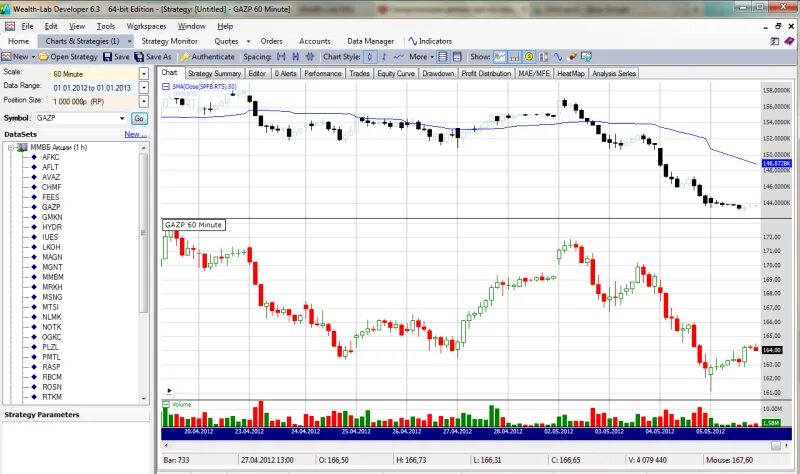Open the Data Manager

click(x=370, y=41)
